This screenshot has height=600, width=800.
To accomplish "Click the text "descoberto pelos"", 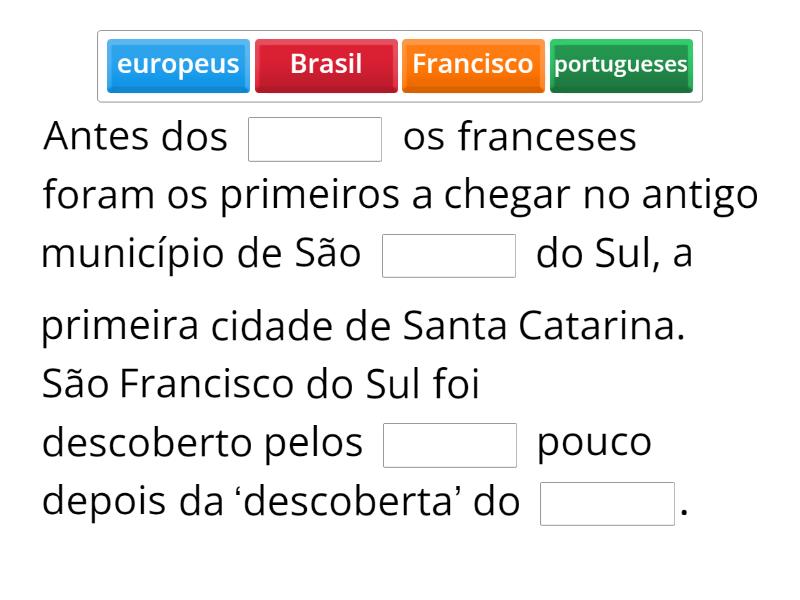I will click(x=202, y=444).
